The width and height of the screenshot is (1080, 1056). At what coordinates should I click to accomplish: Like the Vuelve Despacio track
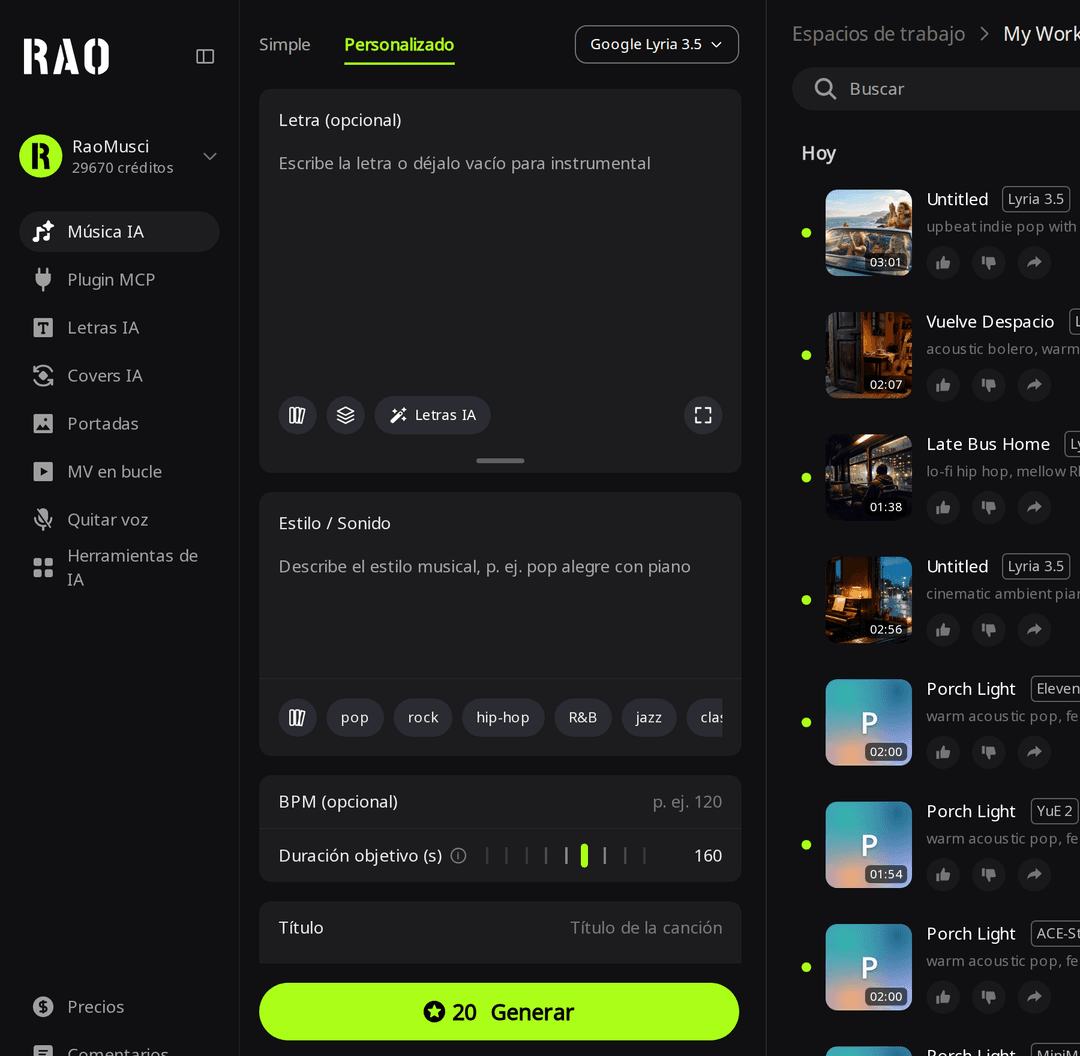(943, 385)
